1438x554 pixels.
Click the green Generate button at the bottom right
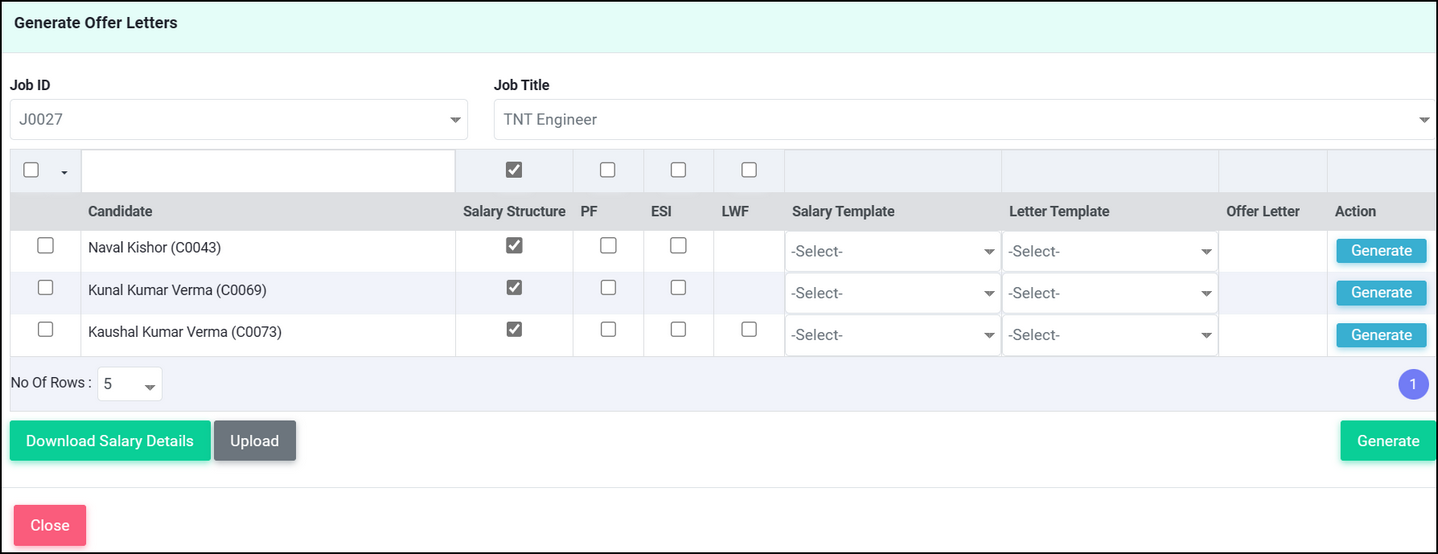click(1388, 441)
